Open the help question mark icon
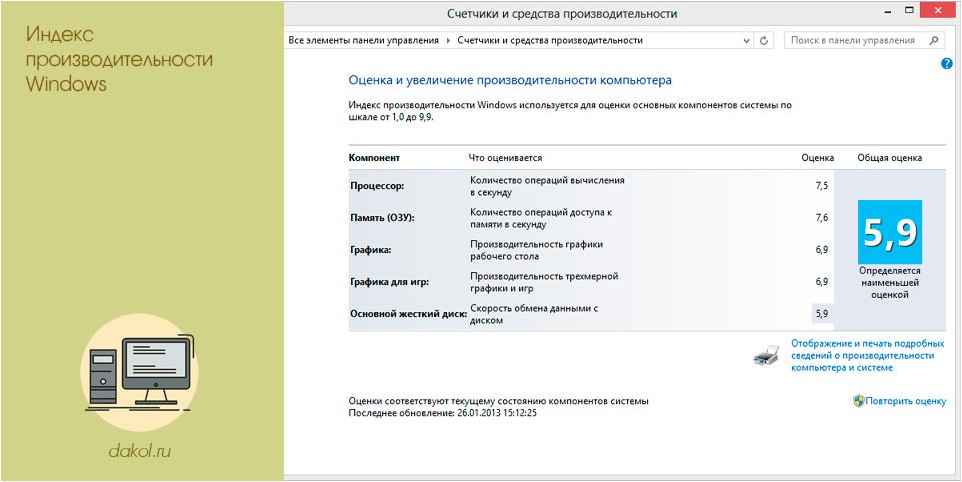The width and height of the screenshot is (962, 482). (947, 63)
